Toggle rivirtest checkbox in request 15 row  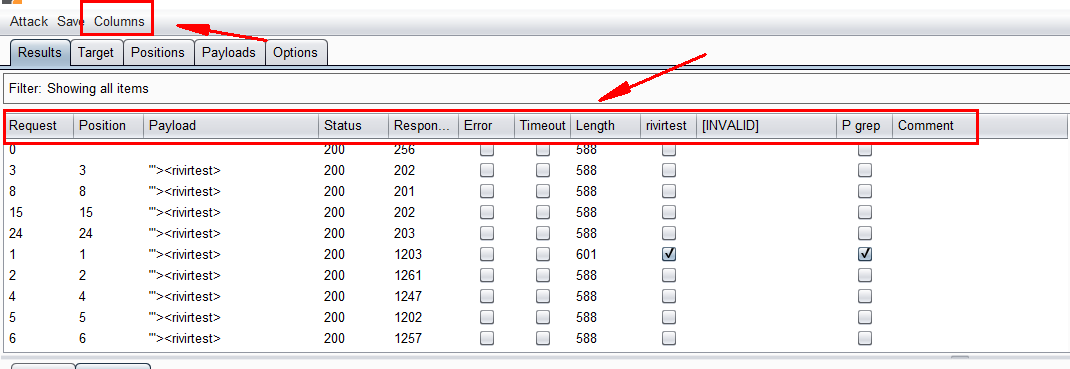[669, 212]
